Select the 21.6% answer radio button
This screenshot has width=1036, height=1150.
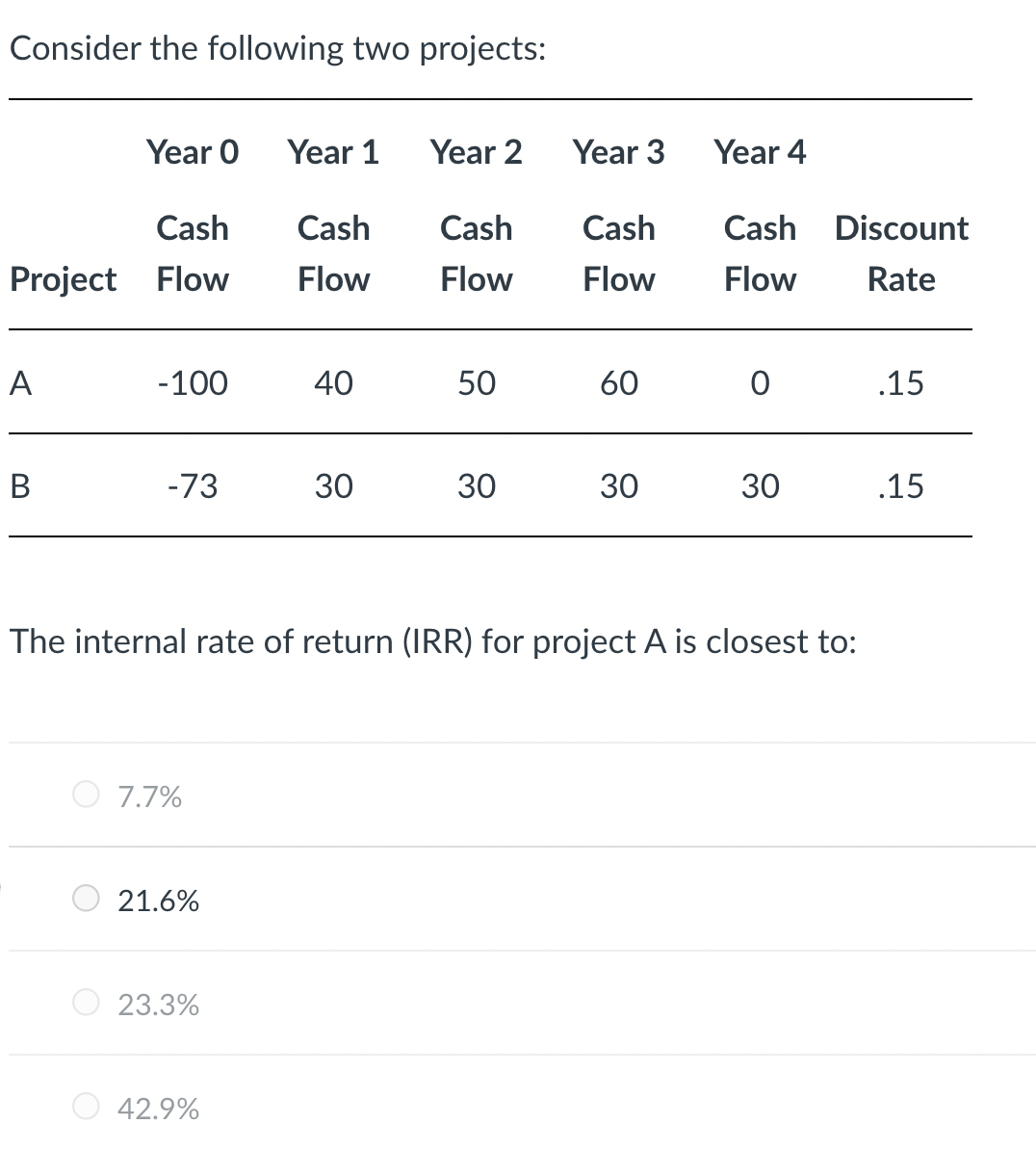86,899
